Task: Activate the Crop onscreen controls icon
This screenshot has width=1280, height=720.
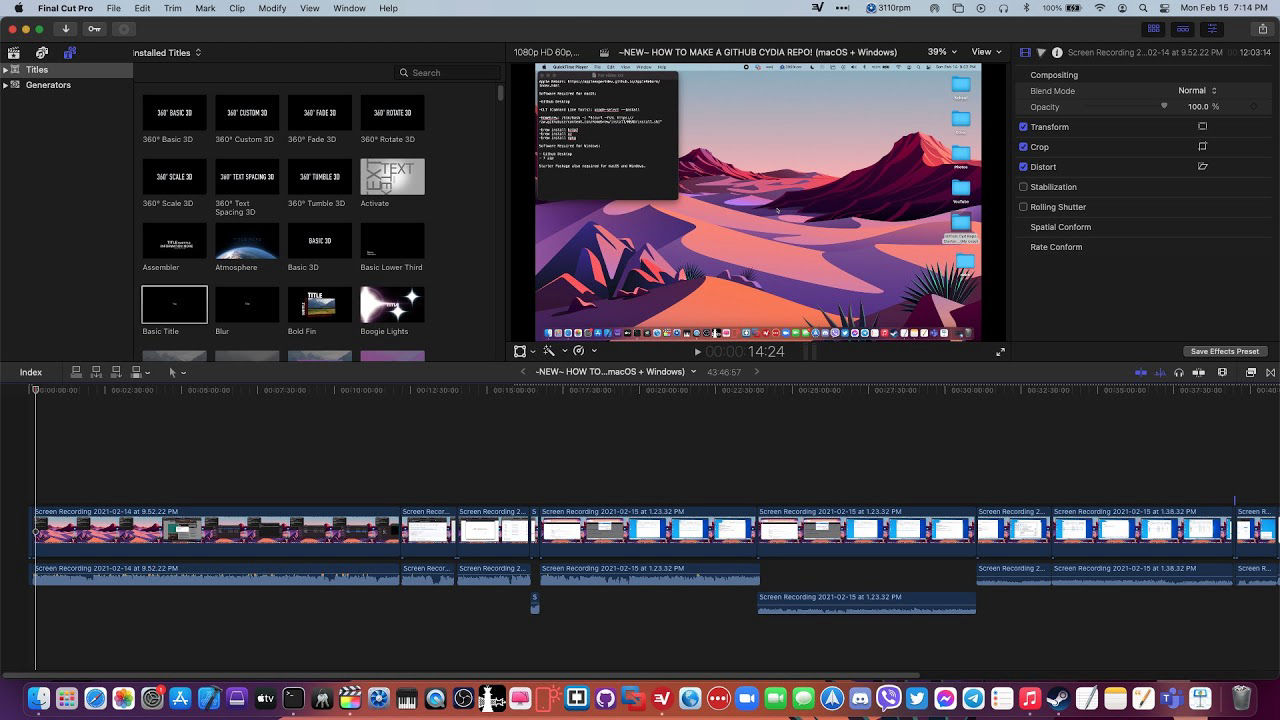Action: click(1202, 147)
